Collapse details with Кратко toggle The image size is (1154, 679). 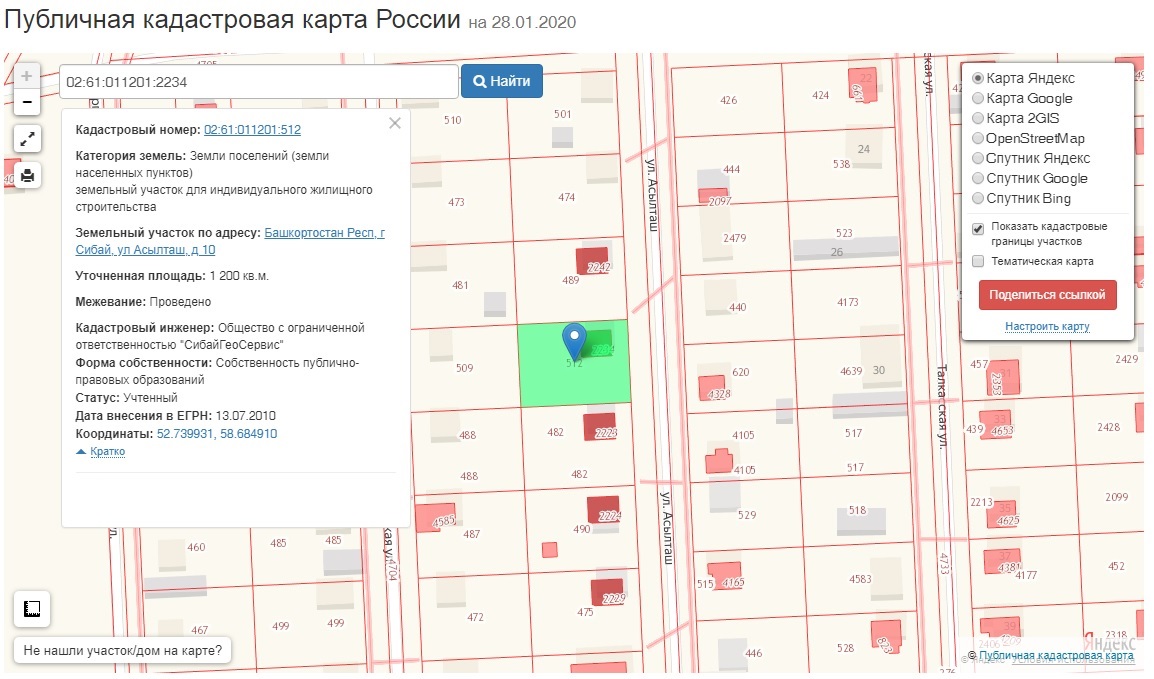click(107, 451)
